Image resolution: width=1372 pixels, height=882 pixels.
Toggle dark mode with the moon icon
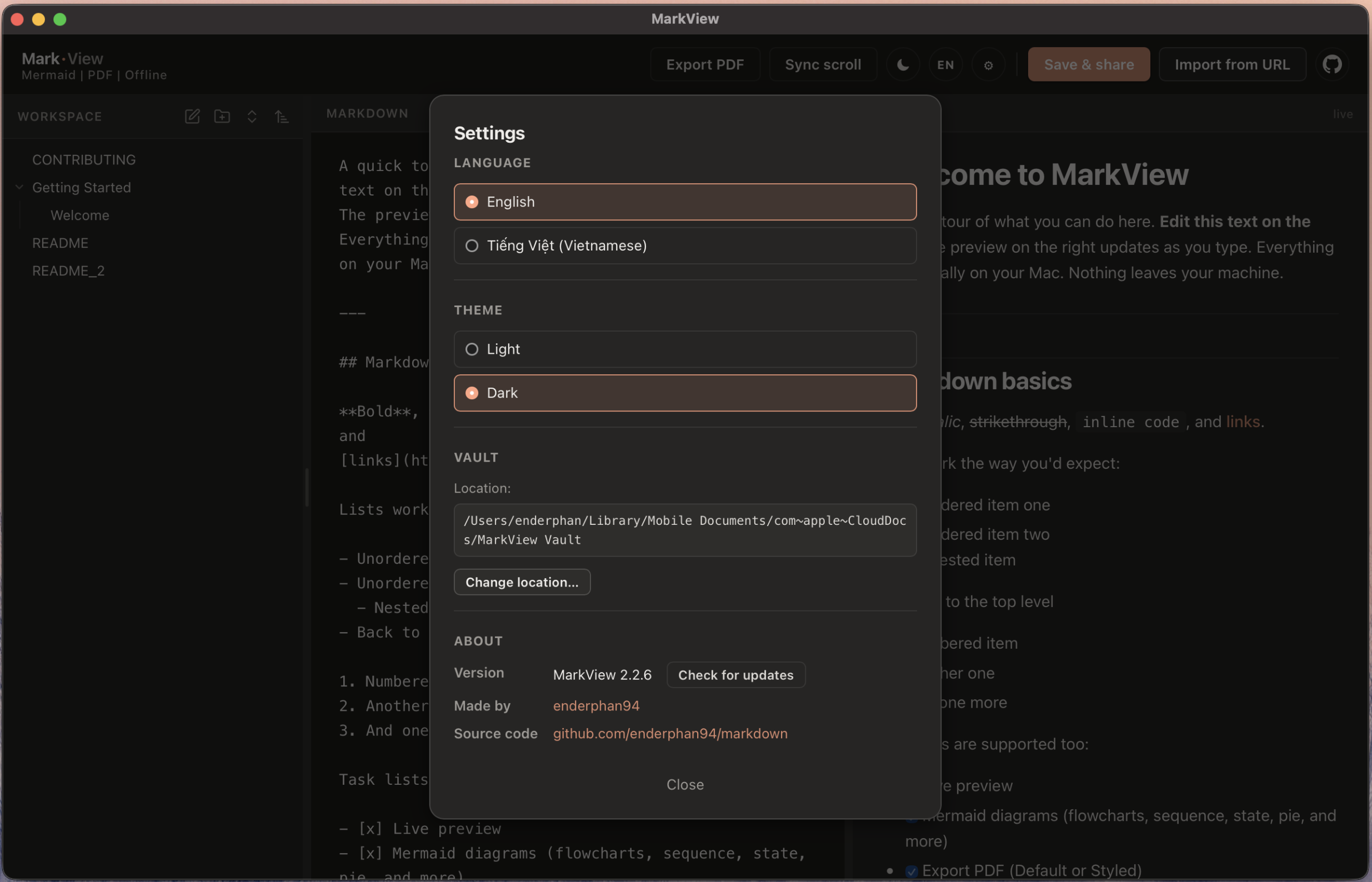[x=903, y=65]
